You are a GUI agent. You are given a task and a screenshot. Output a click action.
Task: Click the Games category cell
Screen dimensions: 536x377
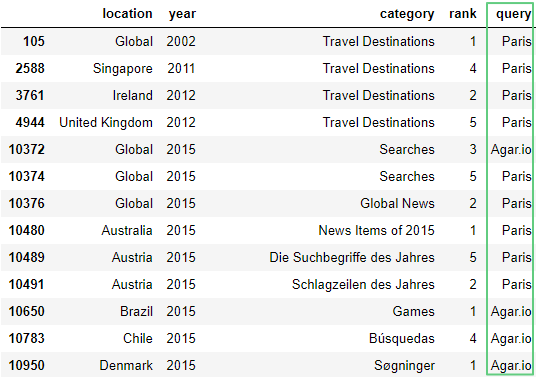tap(413, 311)
